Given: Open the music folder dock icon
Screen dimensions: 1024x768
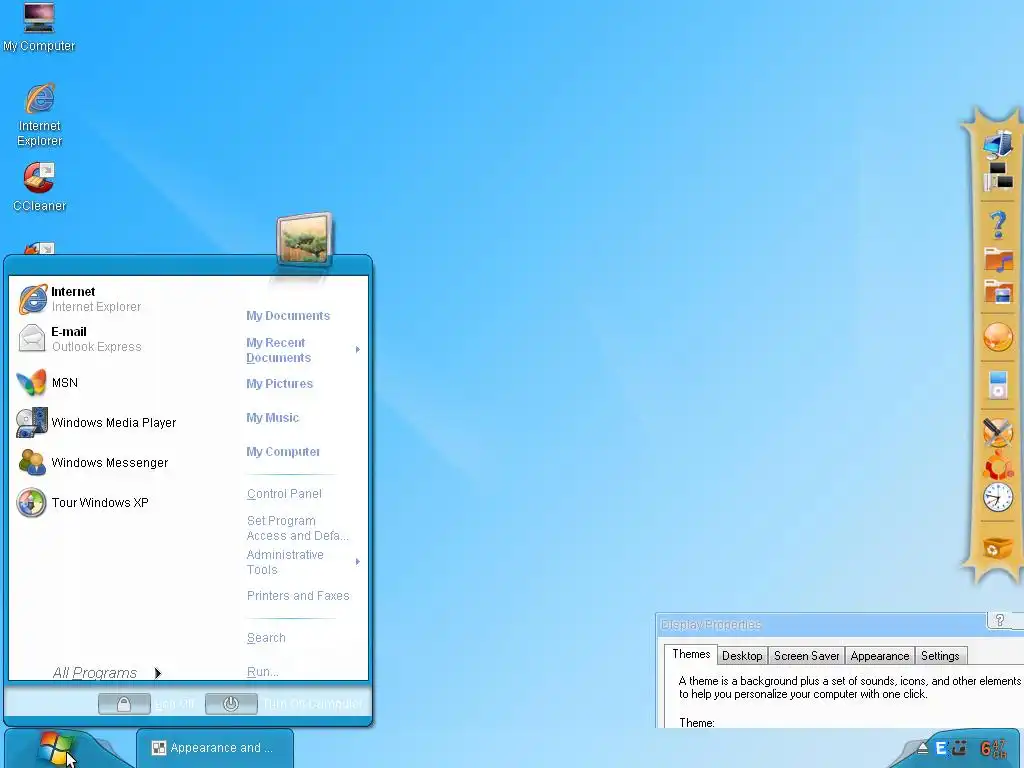Looking at the screenshot, I should 998,259.
